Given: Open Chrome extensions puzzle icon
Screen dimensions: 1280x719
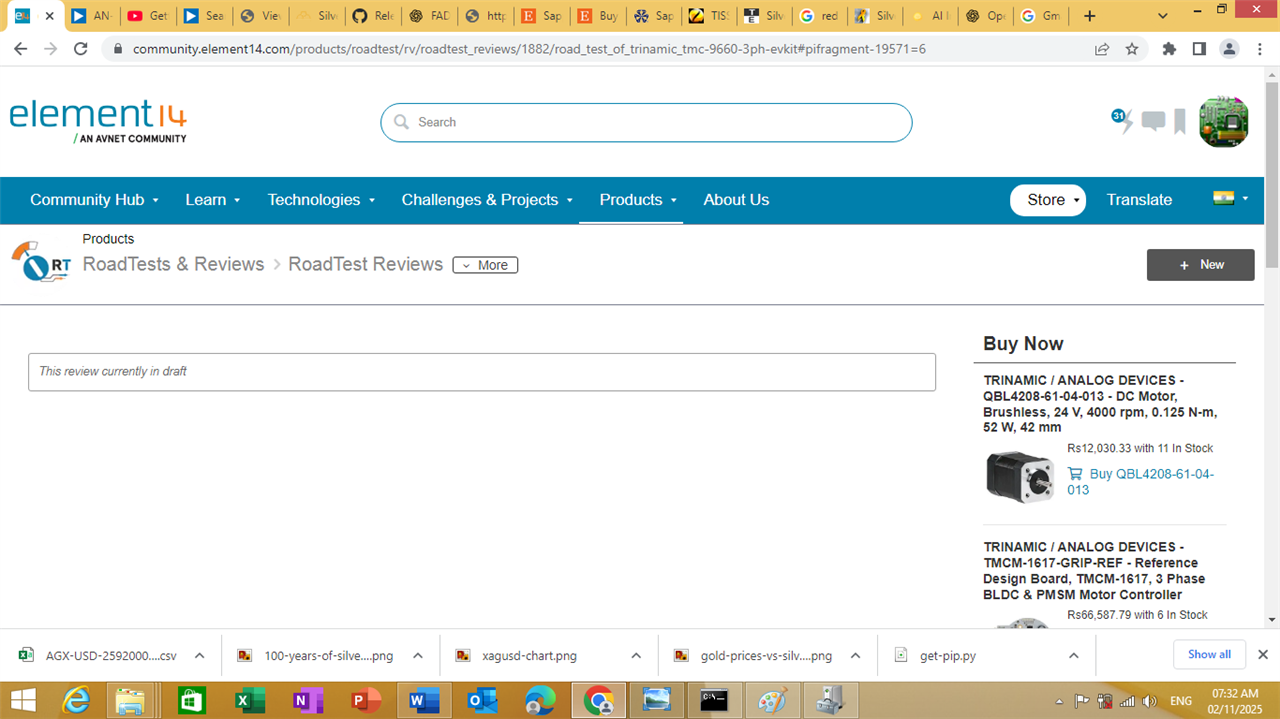Looking at the screenshot, I should [x=1169, y=48].
